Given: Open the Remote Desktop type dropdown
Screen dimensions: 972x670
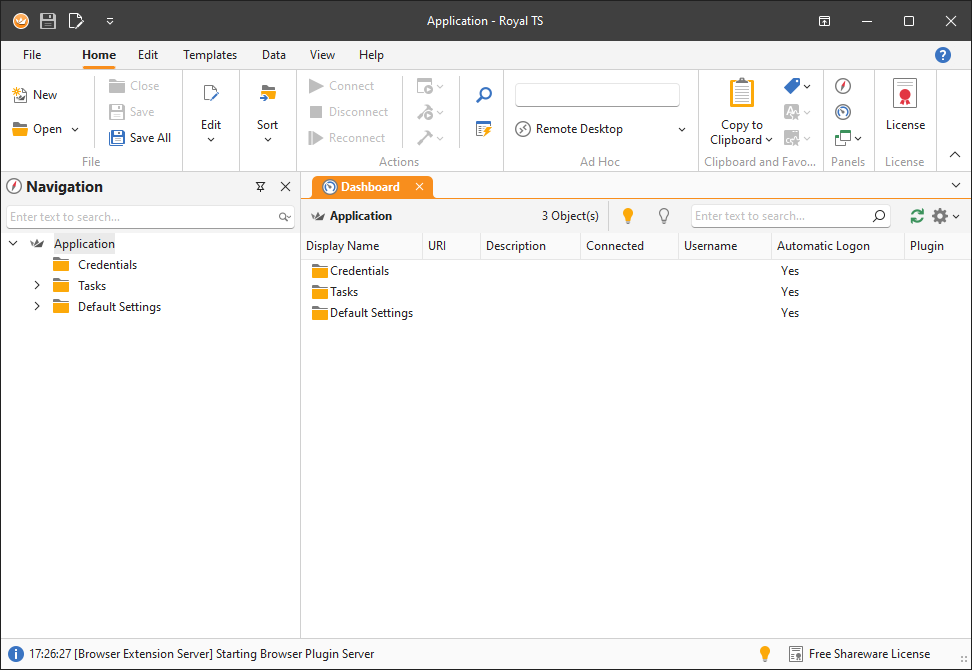Looking at the screenshot, I should point(681,128).
